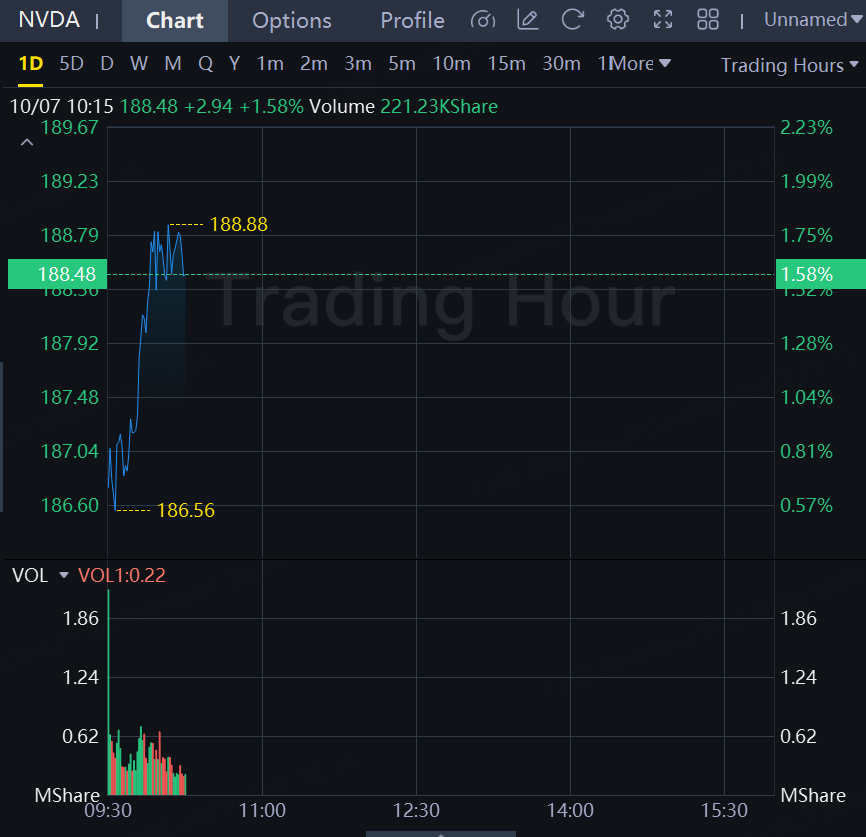The width and height of the screenshot is (866, 837).
Task: Click the 189.67 price axis label
Action: pyautogui.click(x=70, y=128)
